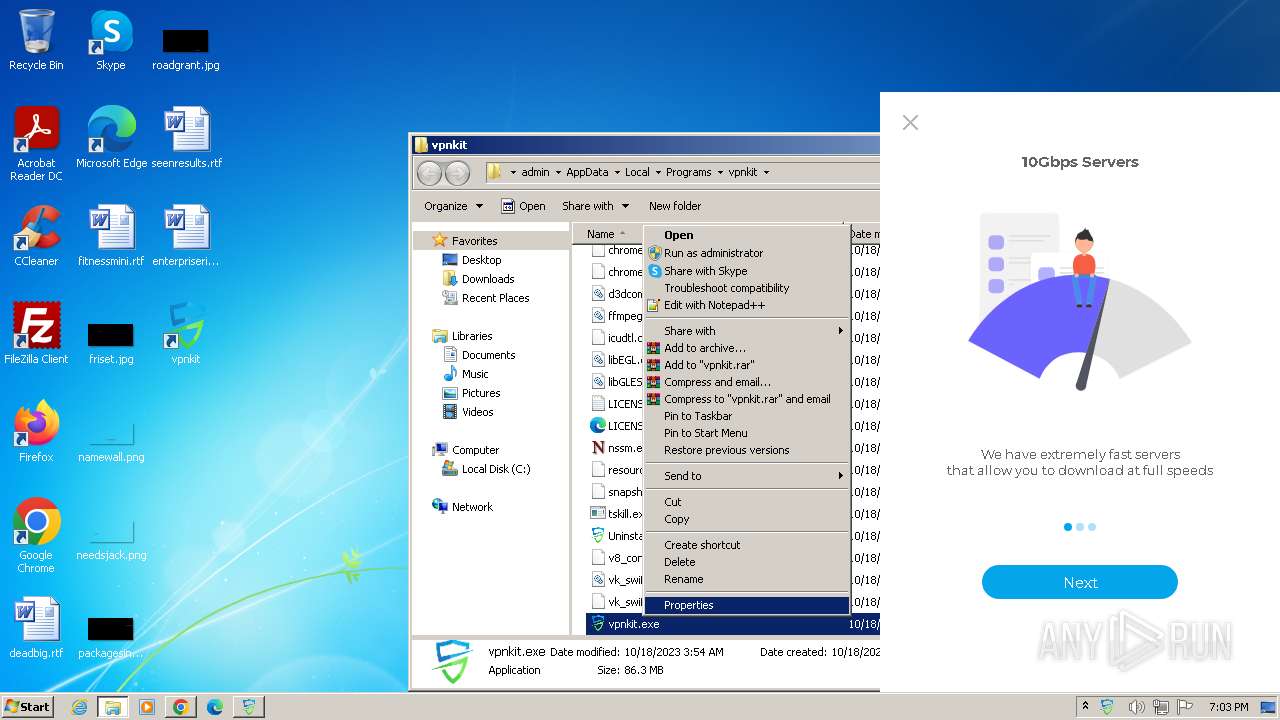This screenshot has height=720, width=1280.
Task: Click the File Explorer taskbar icon
Action: coord(113,707)
